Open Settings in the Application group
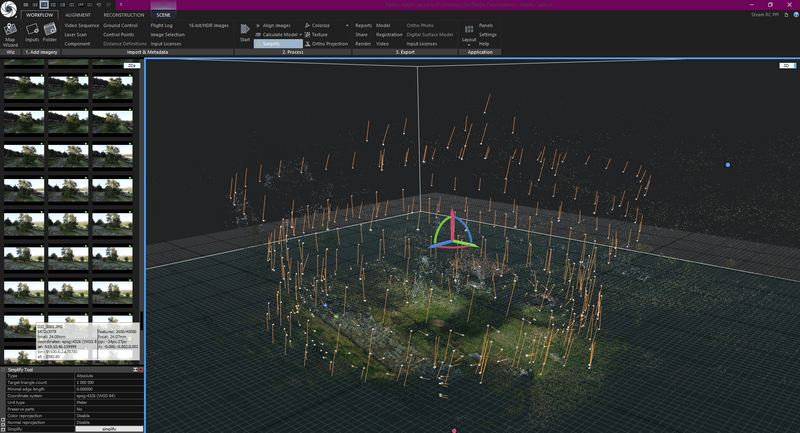 pos(487,35)
